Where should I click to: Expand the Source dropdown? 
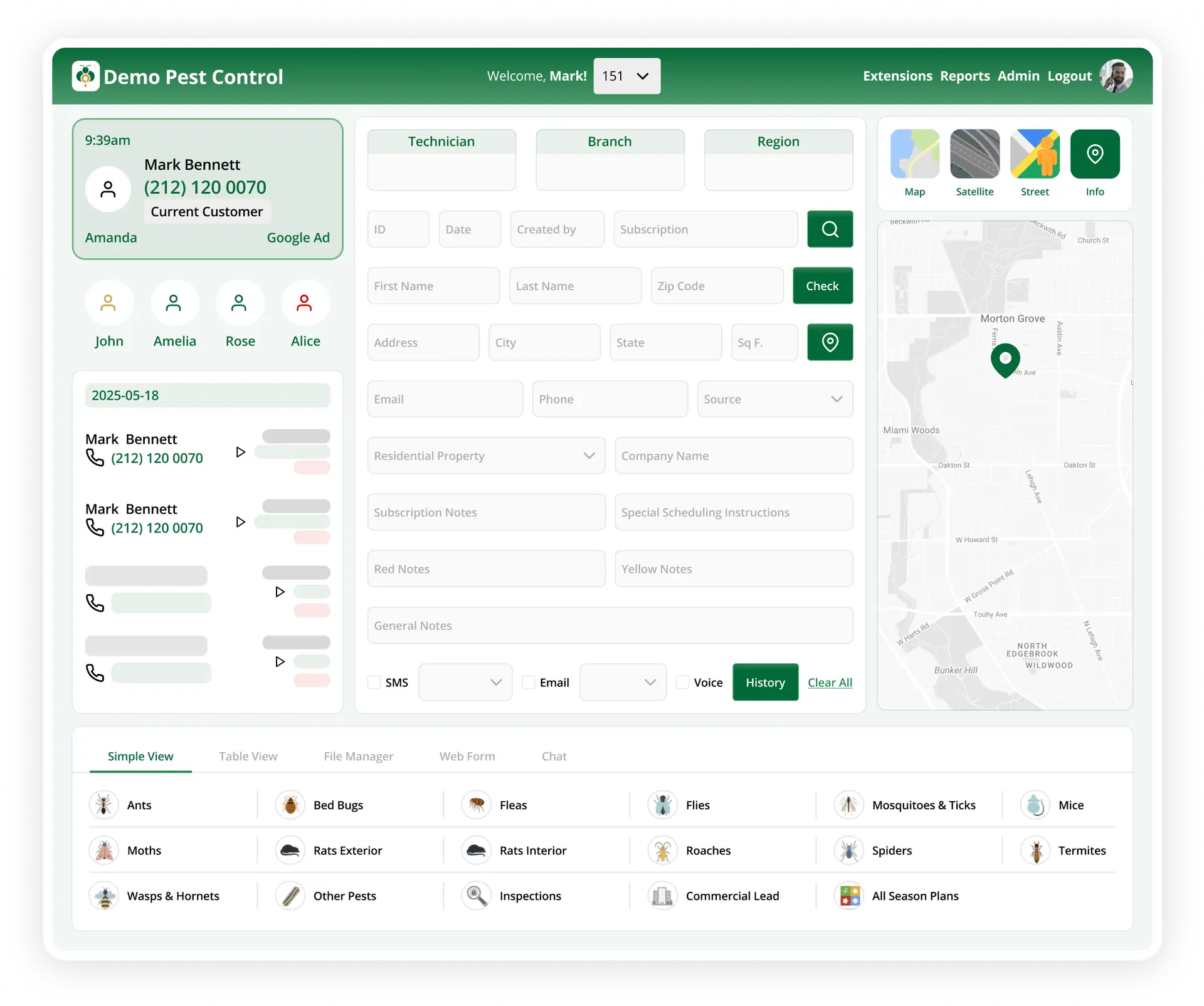(x=774, y=399)
